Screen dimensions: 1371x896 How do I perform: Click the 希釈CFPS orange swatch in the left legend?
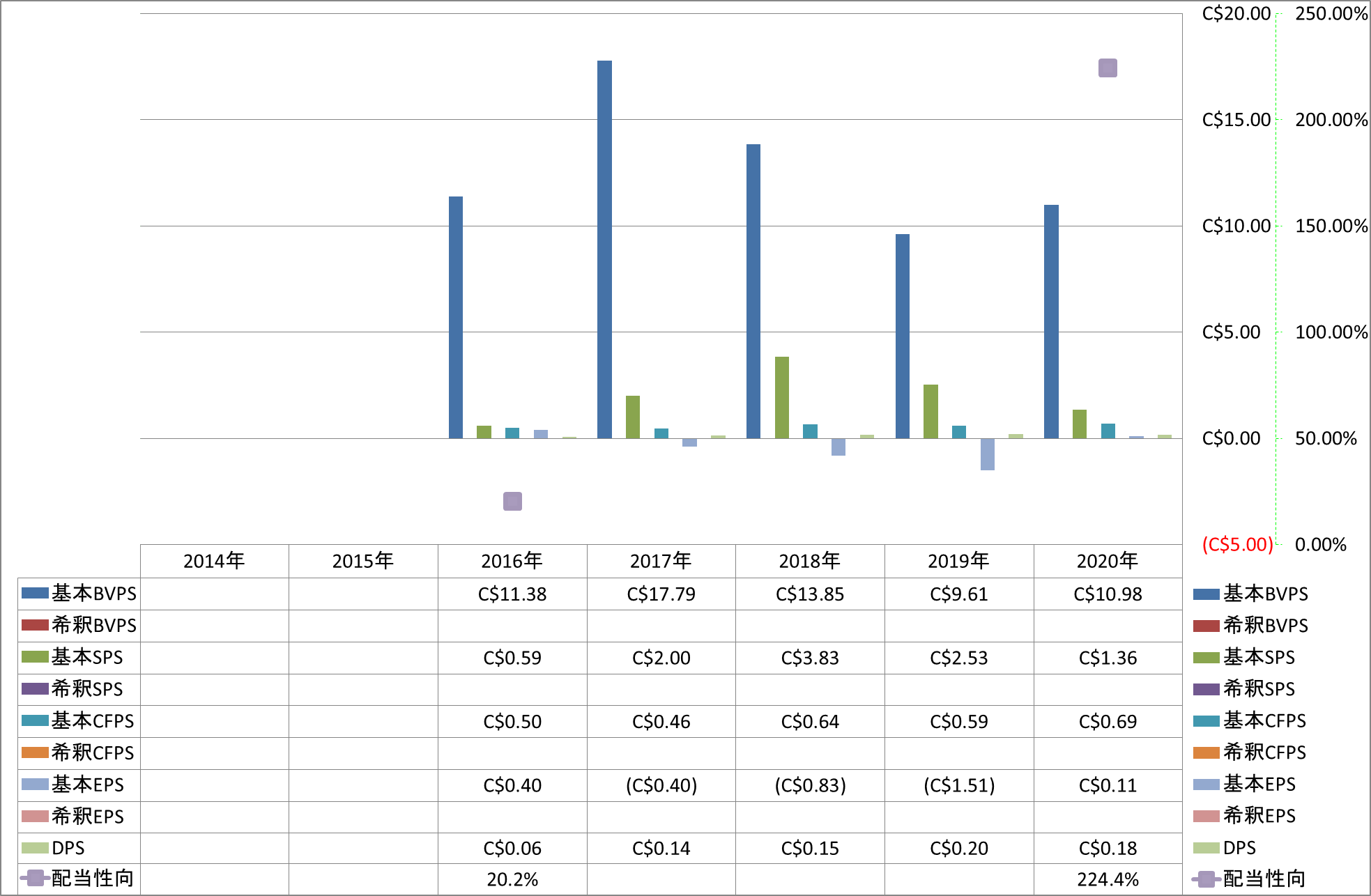click(x=35, y=752)
